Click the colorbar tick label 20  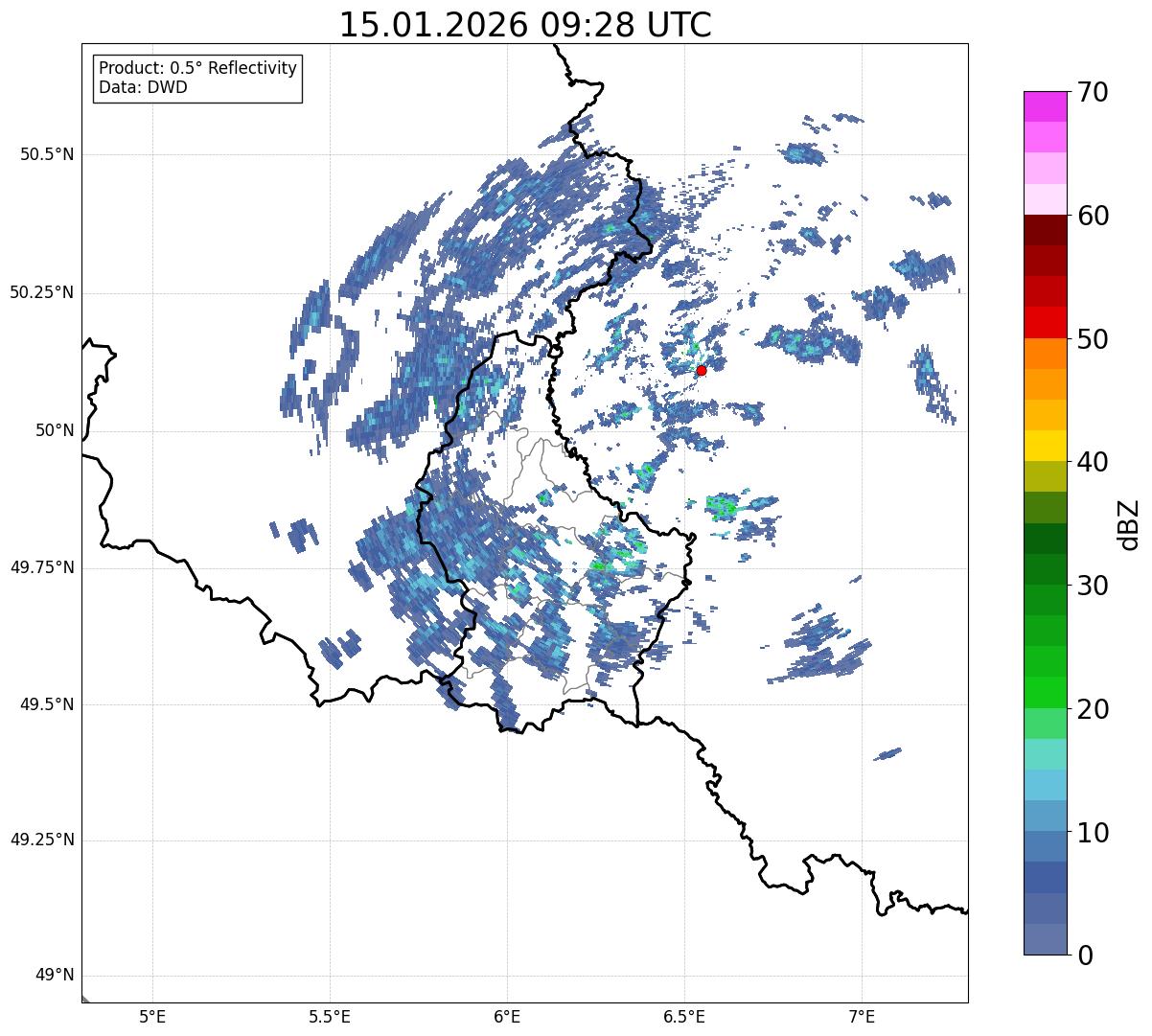point(1093,709)
